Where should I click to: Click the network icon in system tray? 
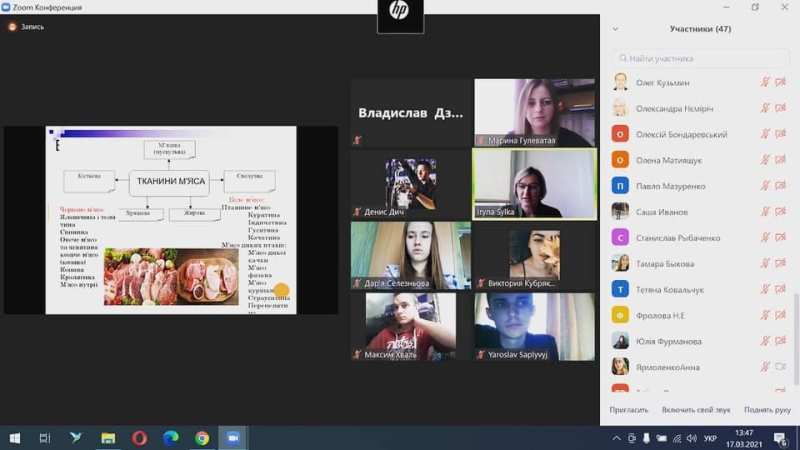click(677, 438)
